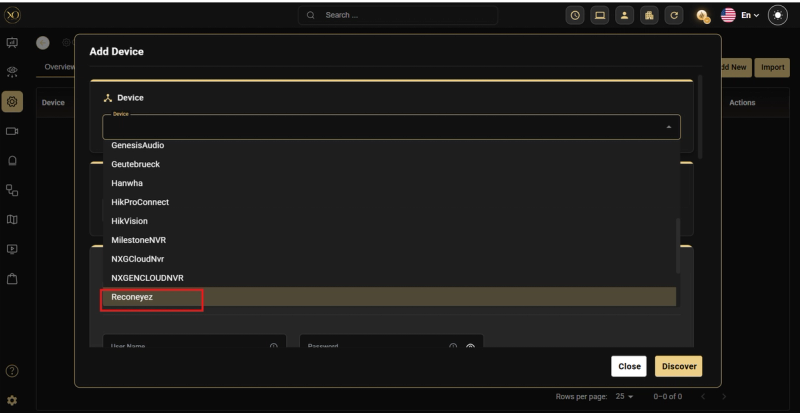The height and width of the screenshot is (413, 800).
Task: Click the previous page arrow
Action: coord(703,396)
